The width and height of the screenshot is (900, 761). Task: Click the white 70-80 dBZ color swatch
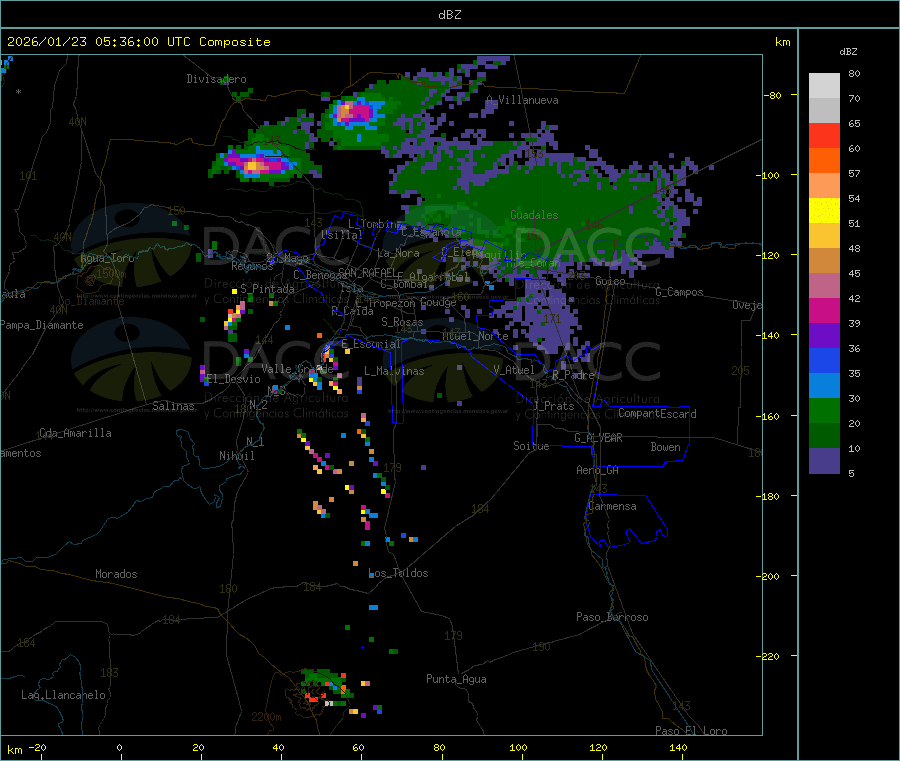pos(824,86)
